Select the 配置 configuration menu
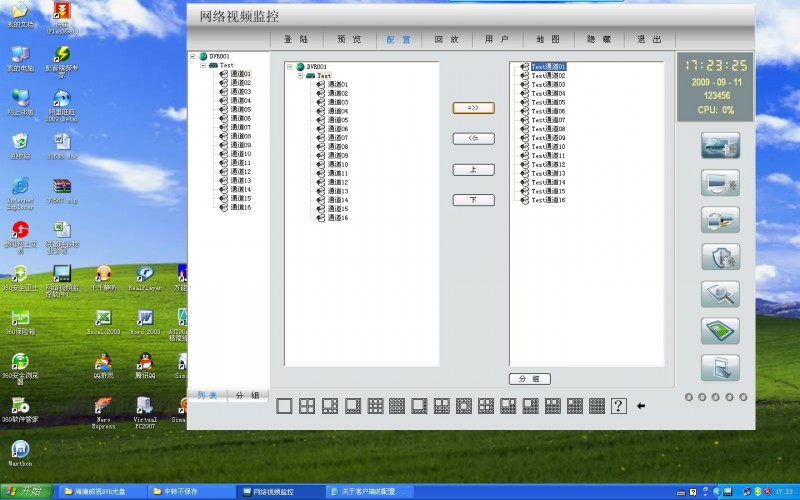The image size is (800, 500). click(398, 39)
